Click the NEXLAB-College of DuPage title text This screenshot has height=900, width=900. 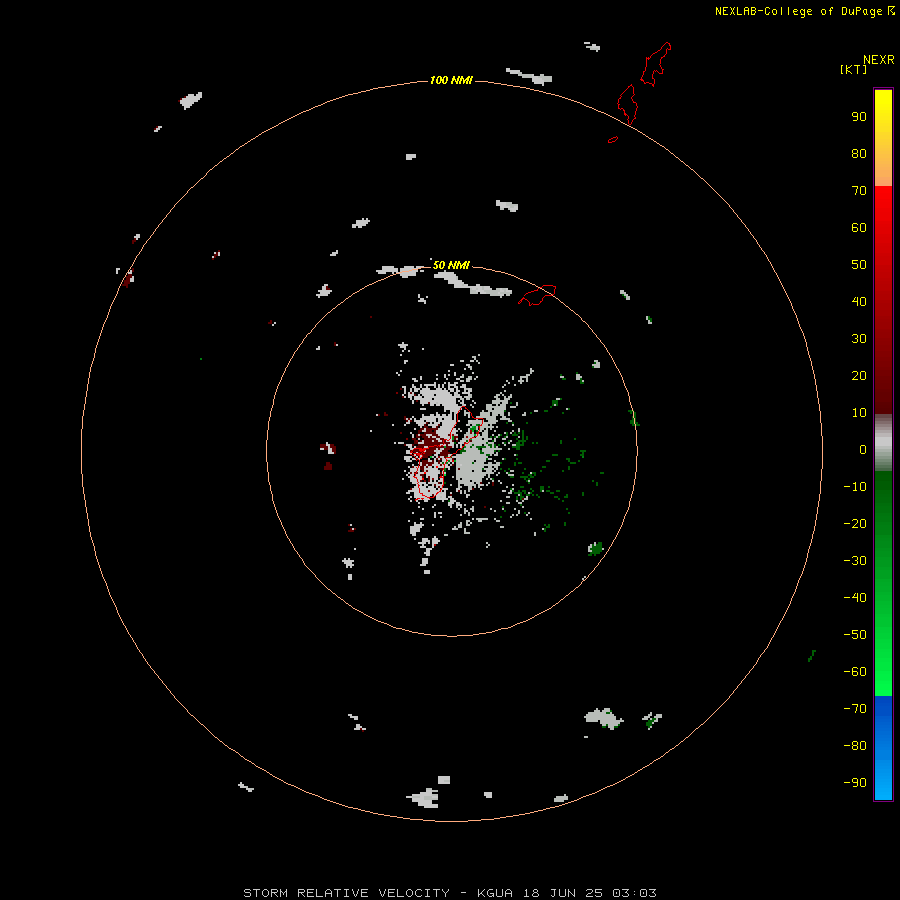[x=798, y=11]
